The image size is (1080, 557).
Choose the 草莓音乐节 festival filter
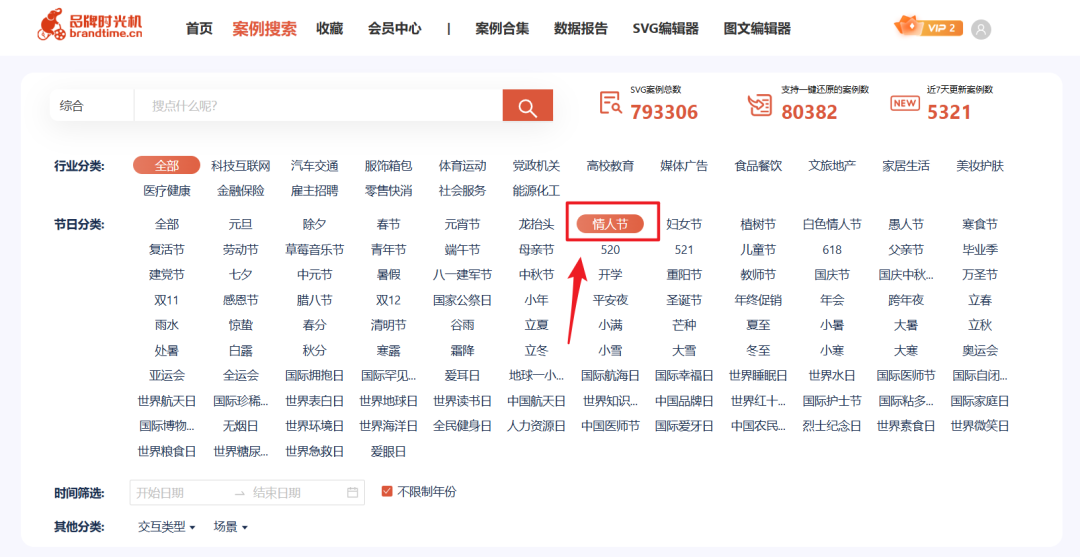314,249
